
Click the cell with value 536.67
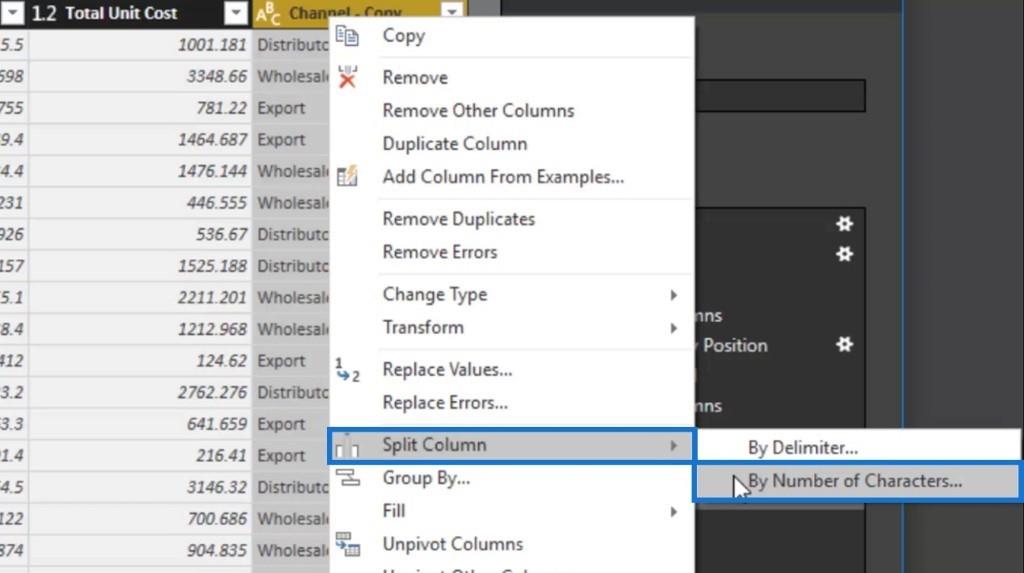pos(139,234)
